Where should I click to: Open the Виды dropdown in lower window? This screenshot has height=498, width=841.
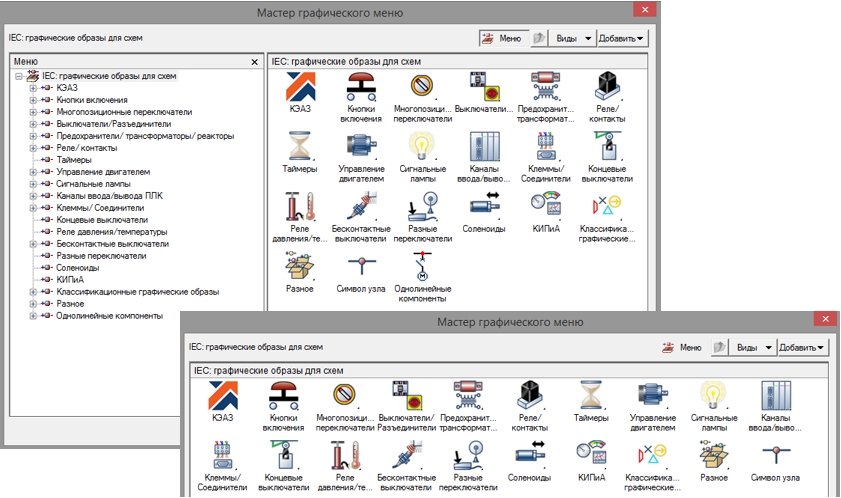(754, 347)
